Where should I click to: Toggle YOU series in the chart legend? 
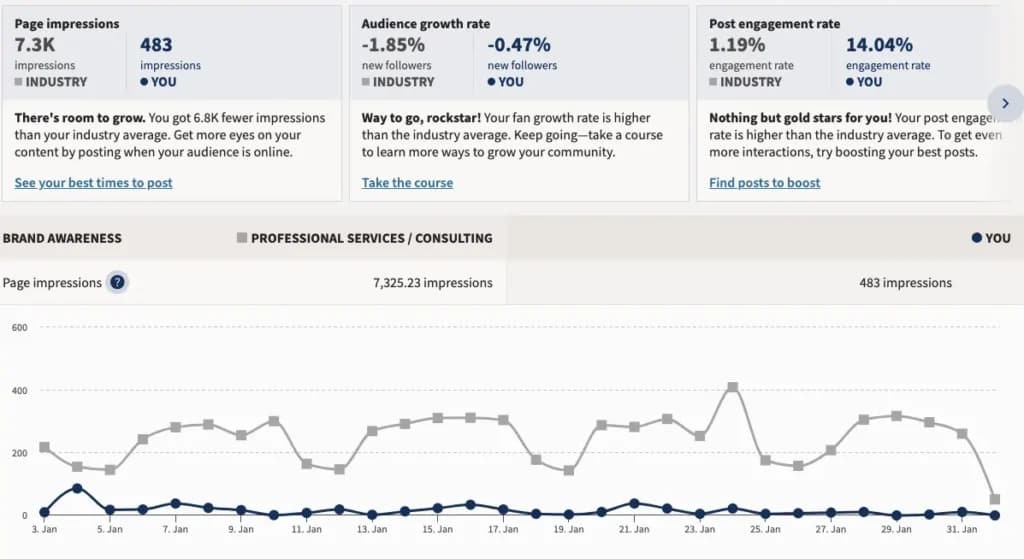[x=991, y=238]
